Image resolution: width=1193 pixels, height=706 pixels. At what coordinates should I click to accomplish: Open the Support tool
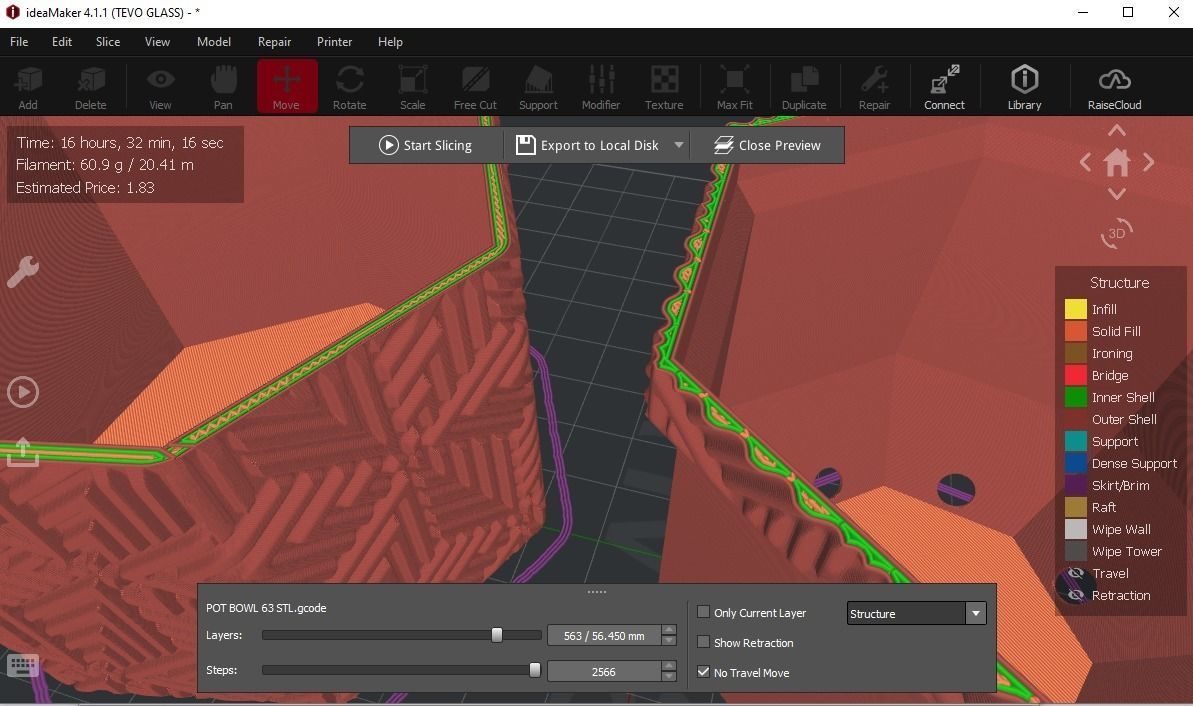(538, 87)
